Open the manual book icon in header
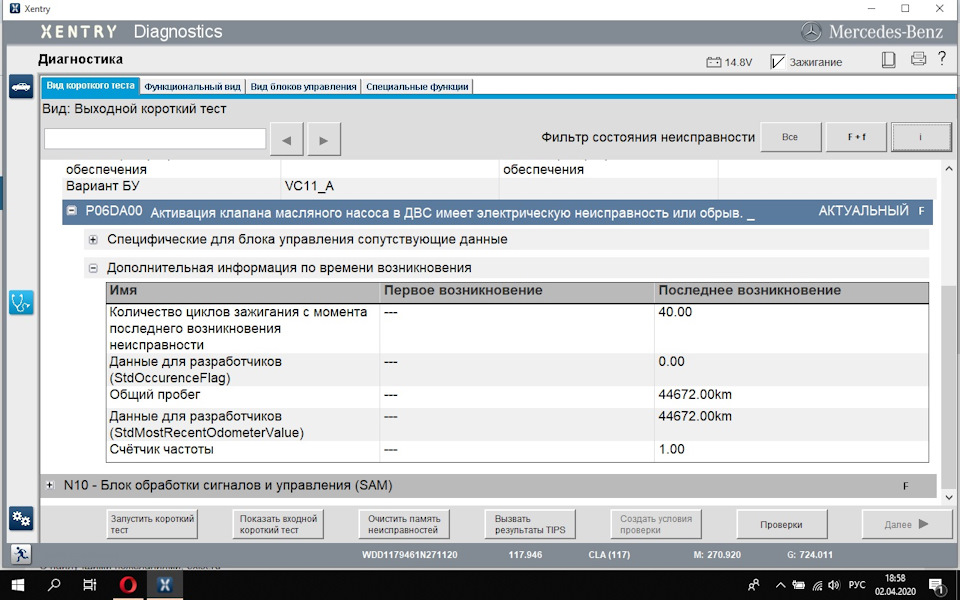This screenshot has height=600, width=960. click(889, 60)
